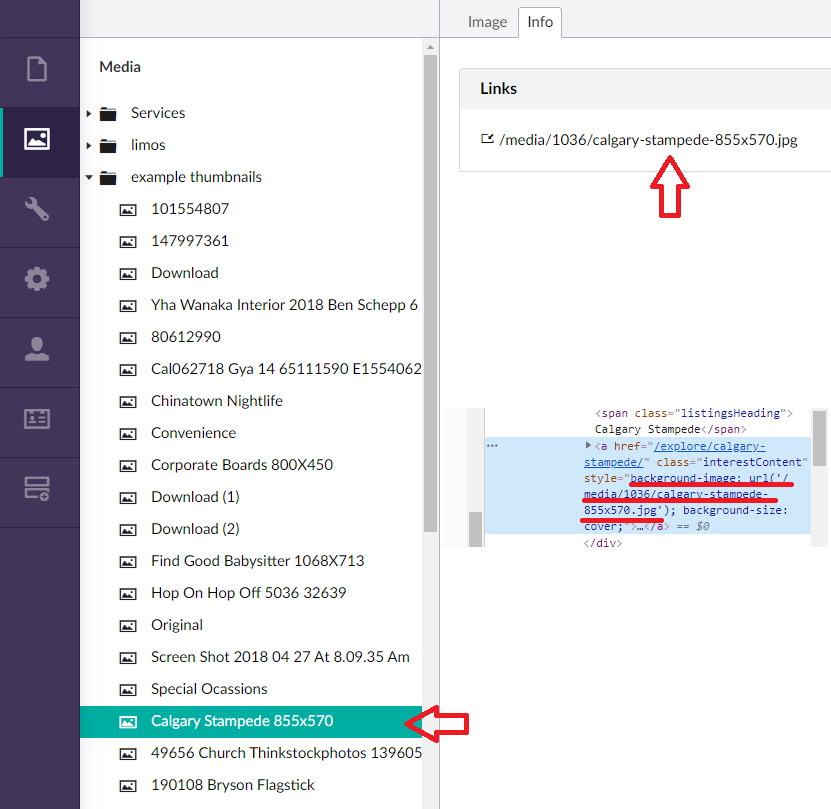Select the 80612990 media item

point(185,337)
